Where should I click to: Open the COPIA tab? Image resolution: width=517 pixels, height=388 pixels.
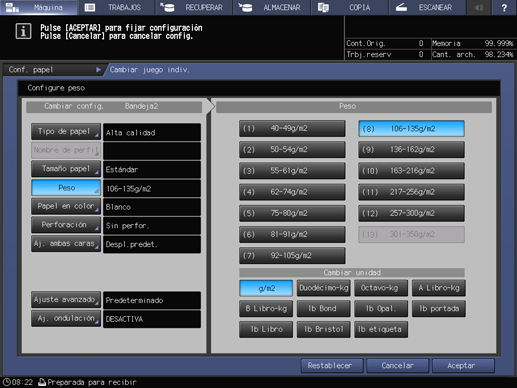click(x=349, y=7)
